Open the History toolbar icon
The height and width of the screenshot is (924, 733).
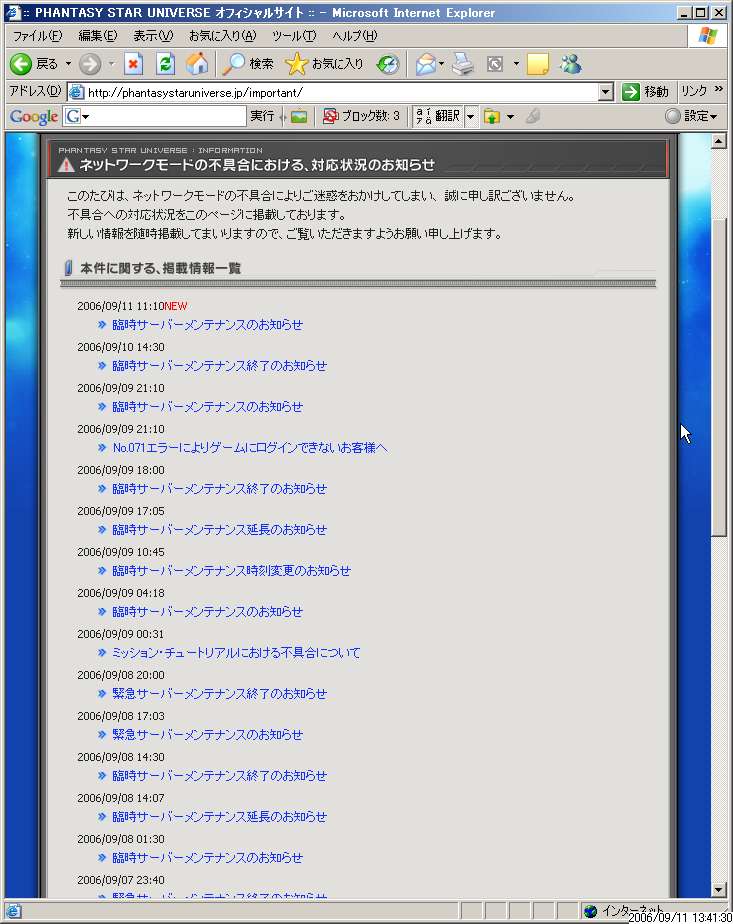coord(388,64)
